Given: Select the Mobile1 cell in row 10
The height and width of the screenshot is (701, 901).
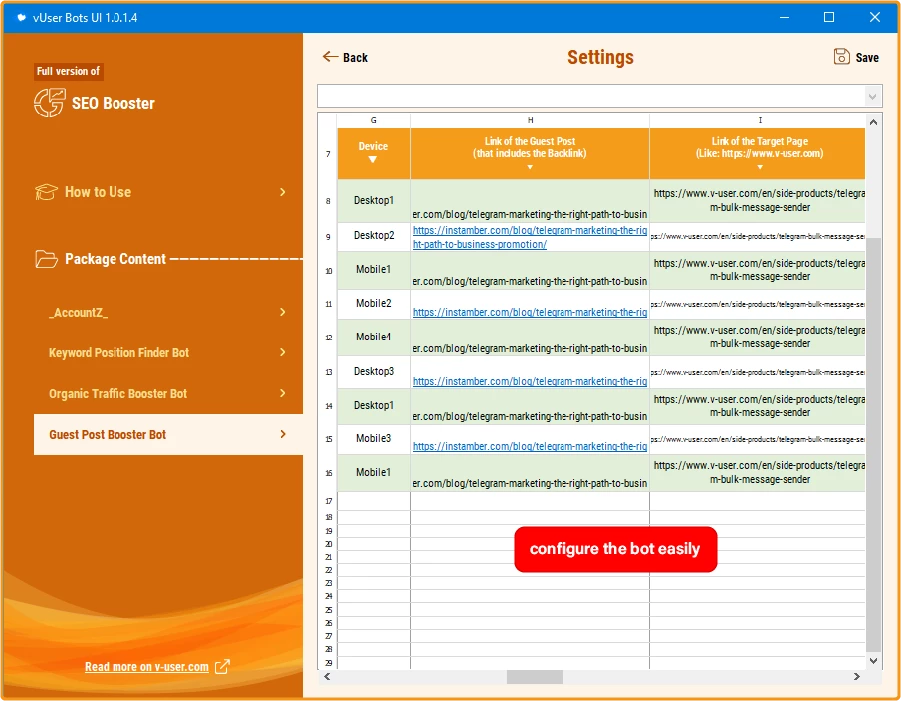Looking at the screenshot, I should 374,270.
